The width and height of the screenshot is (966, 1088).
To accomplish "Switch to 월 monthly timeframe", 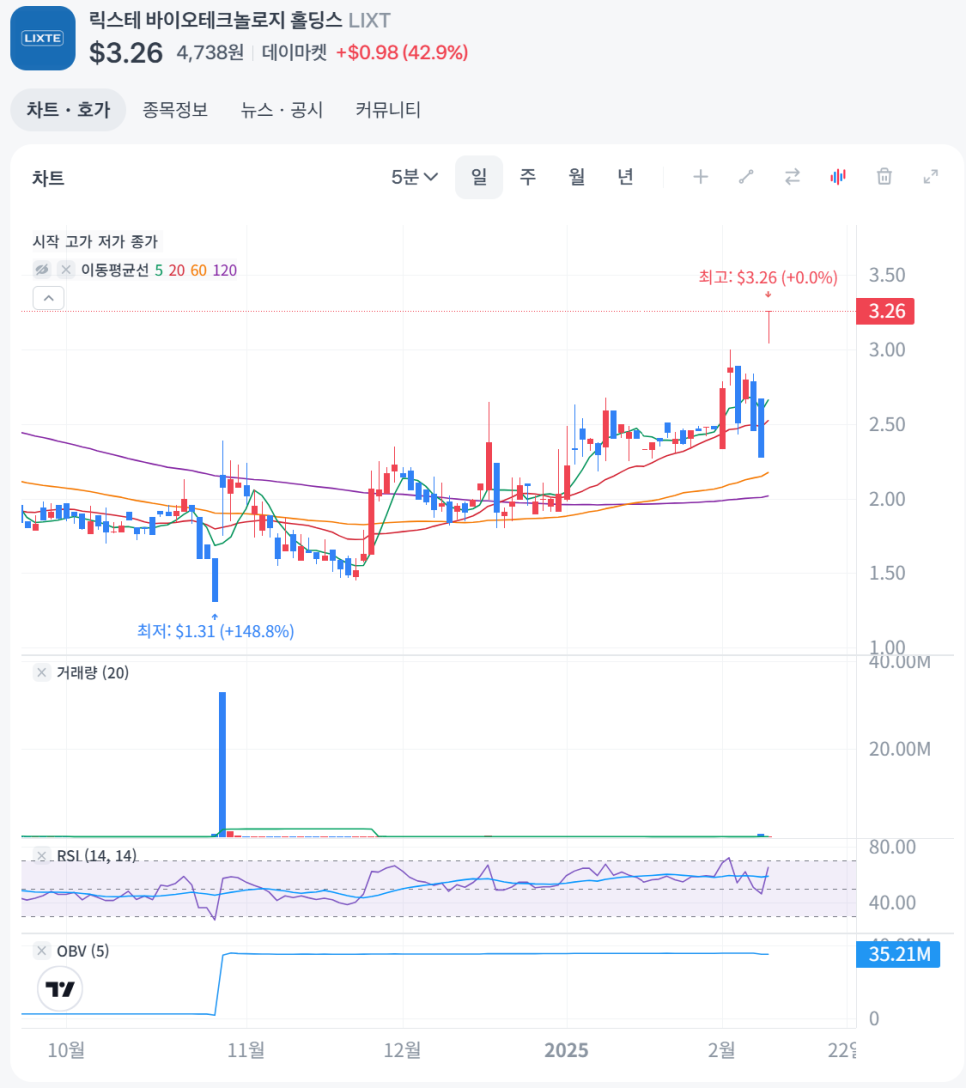I will [577, 177].
